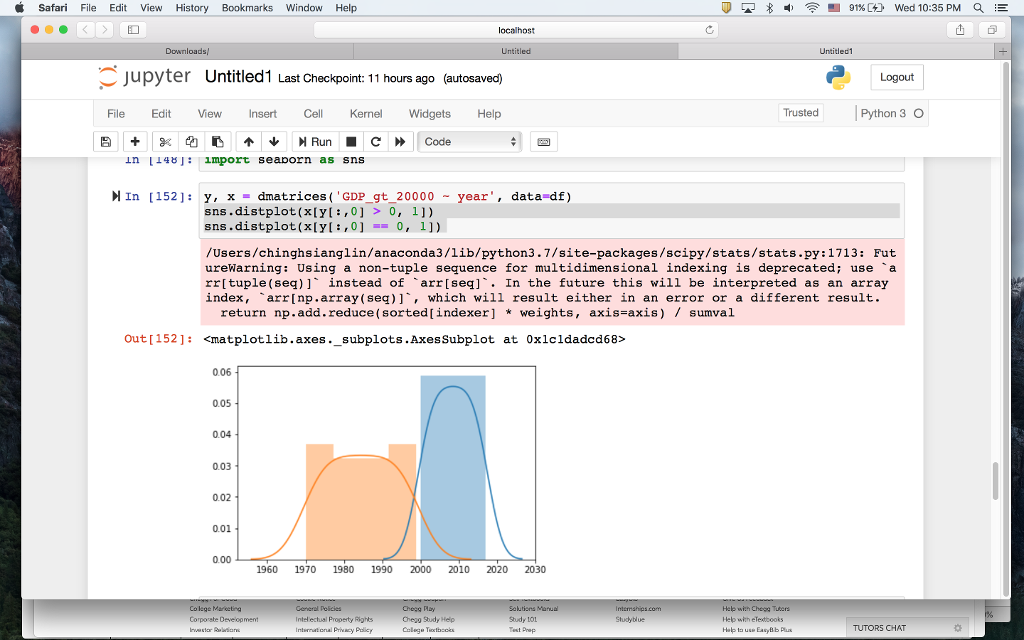Toggle the Safari sidebar button
The width and height of the screenshot is (1024, 640).
[x=133, y=29]
